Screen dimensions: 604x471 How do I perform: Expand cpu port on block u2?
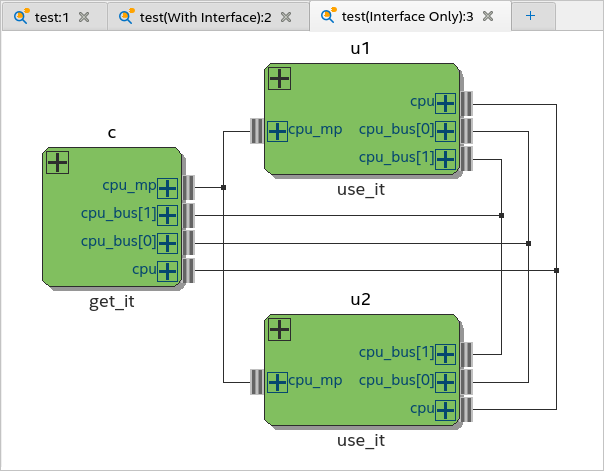(x=446, y=410)
